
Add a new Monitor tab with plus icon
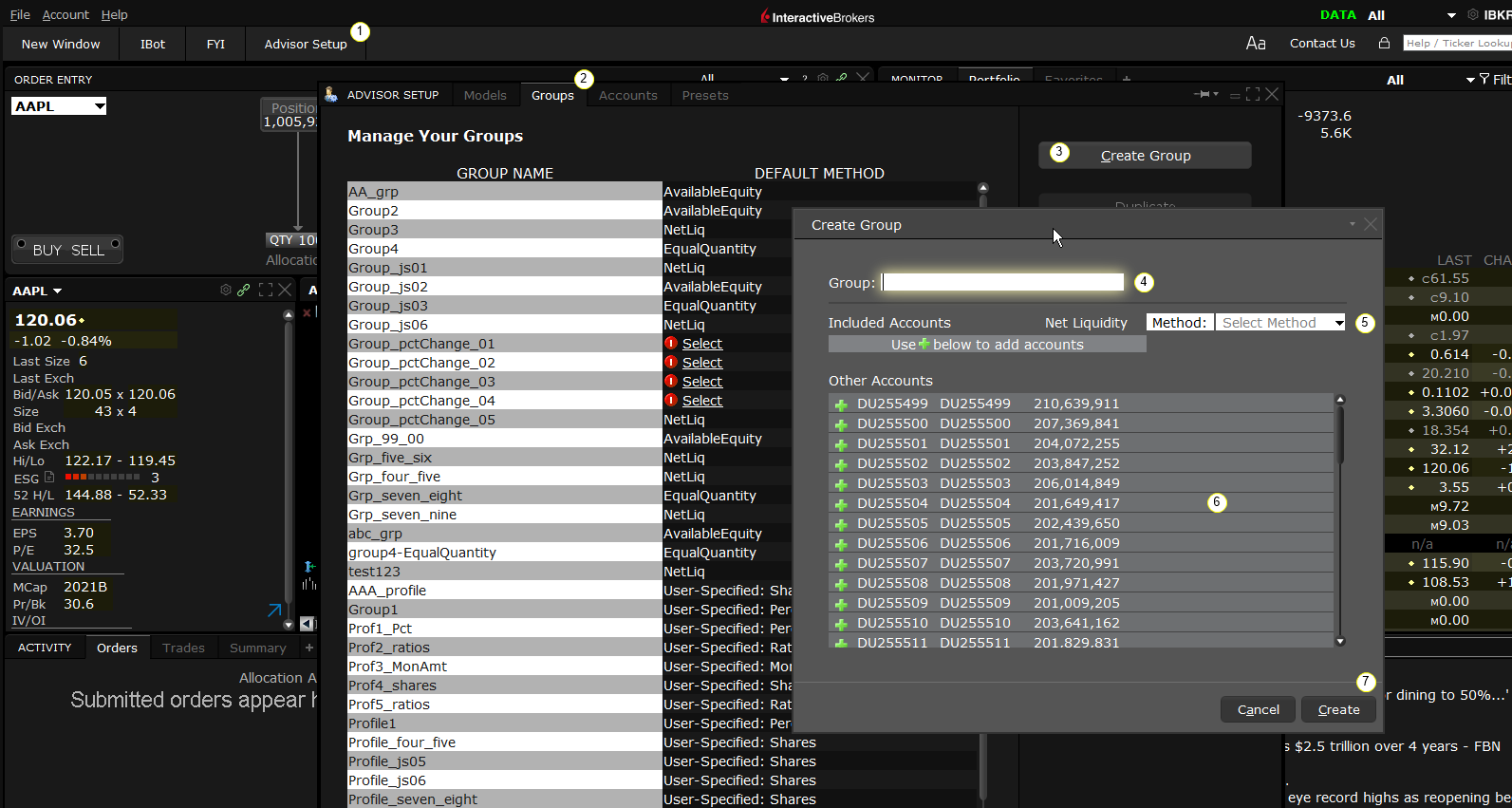tap(1127, 80)
